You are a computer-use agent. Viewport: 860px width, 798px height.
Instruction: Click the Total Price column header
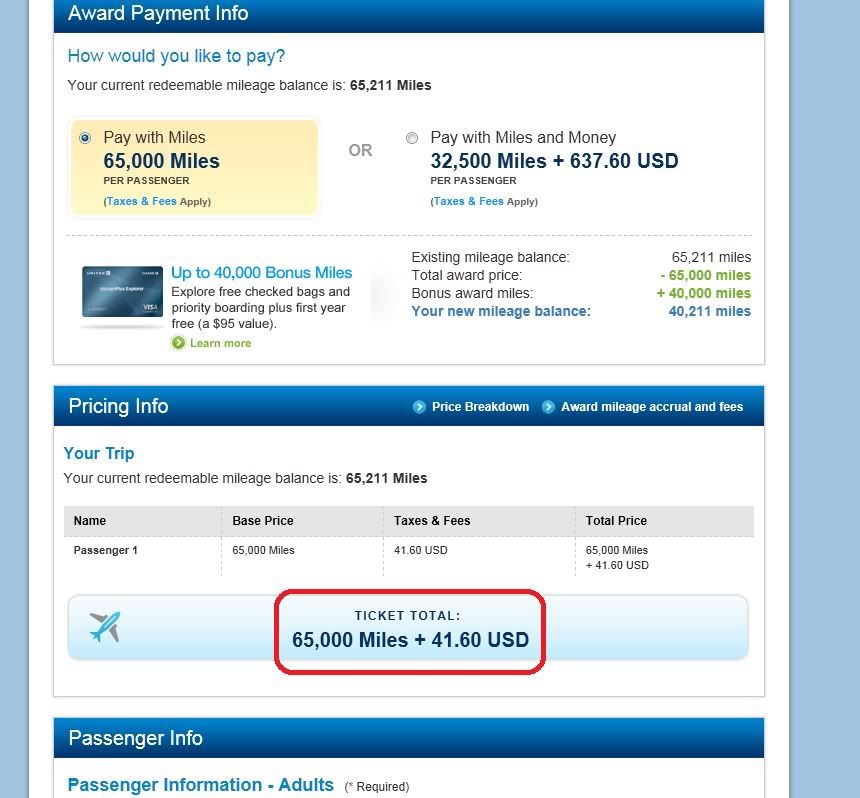pyautogui.click(x=616, y=521)
